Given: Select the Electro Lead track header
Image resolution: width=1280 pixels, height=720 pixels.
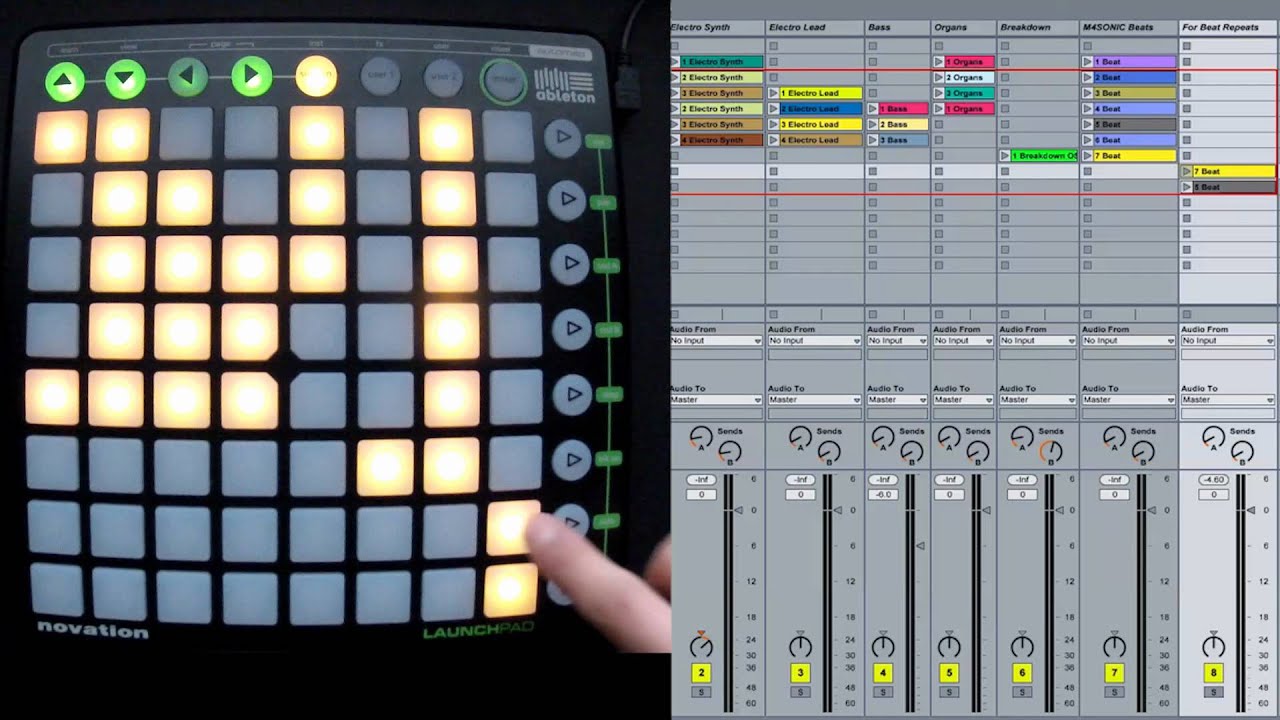Looking at the screenshot, I should click(x=814, y=27).
